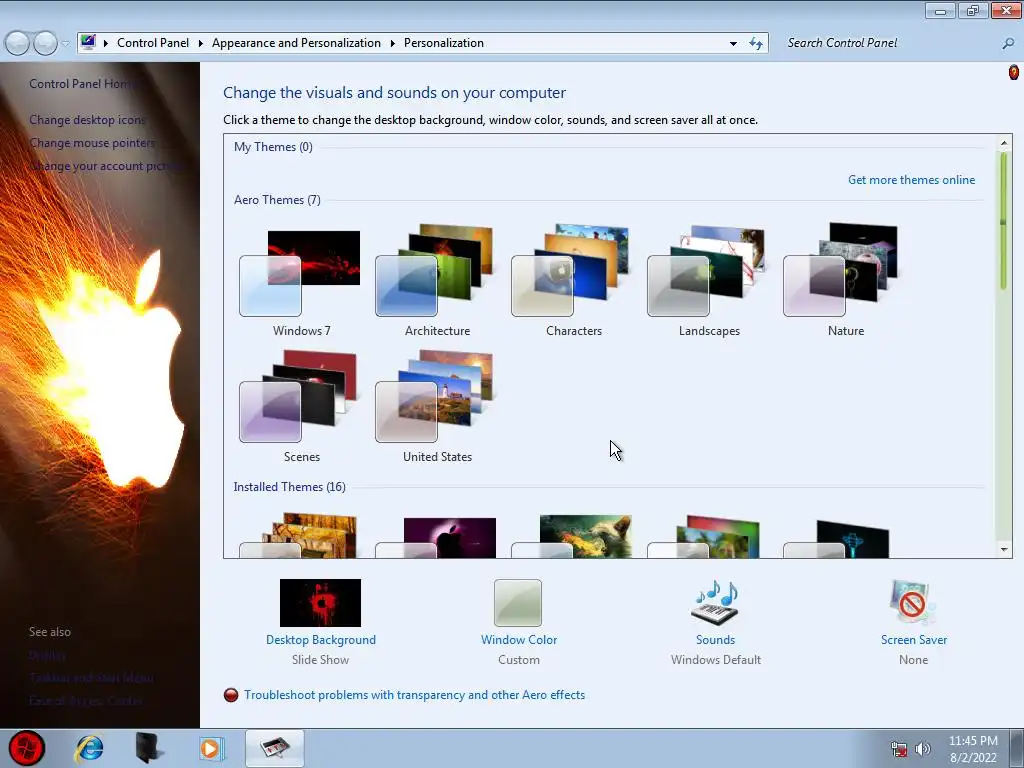Refresh the address bar location
Image resolution: width=1024 pixels, height=768 pixels.
tap(756, 43)
